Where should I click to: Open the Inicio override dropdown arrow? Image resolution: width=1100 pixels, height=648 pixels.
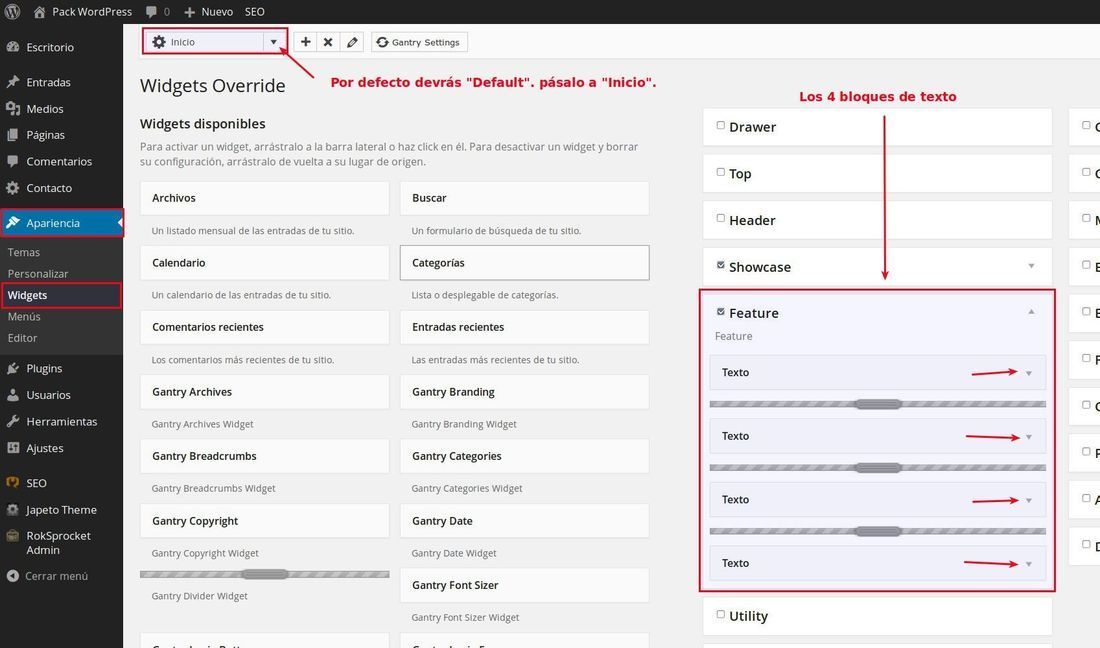[274, 42]
